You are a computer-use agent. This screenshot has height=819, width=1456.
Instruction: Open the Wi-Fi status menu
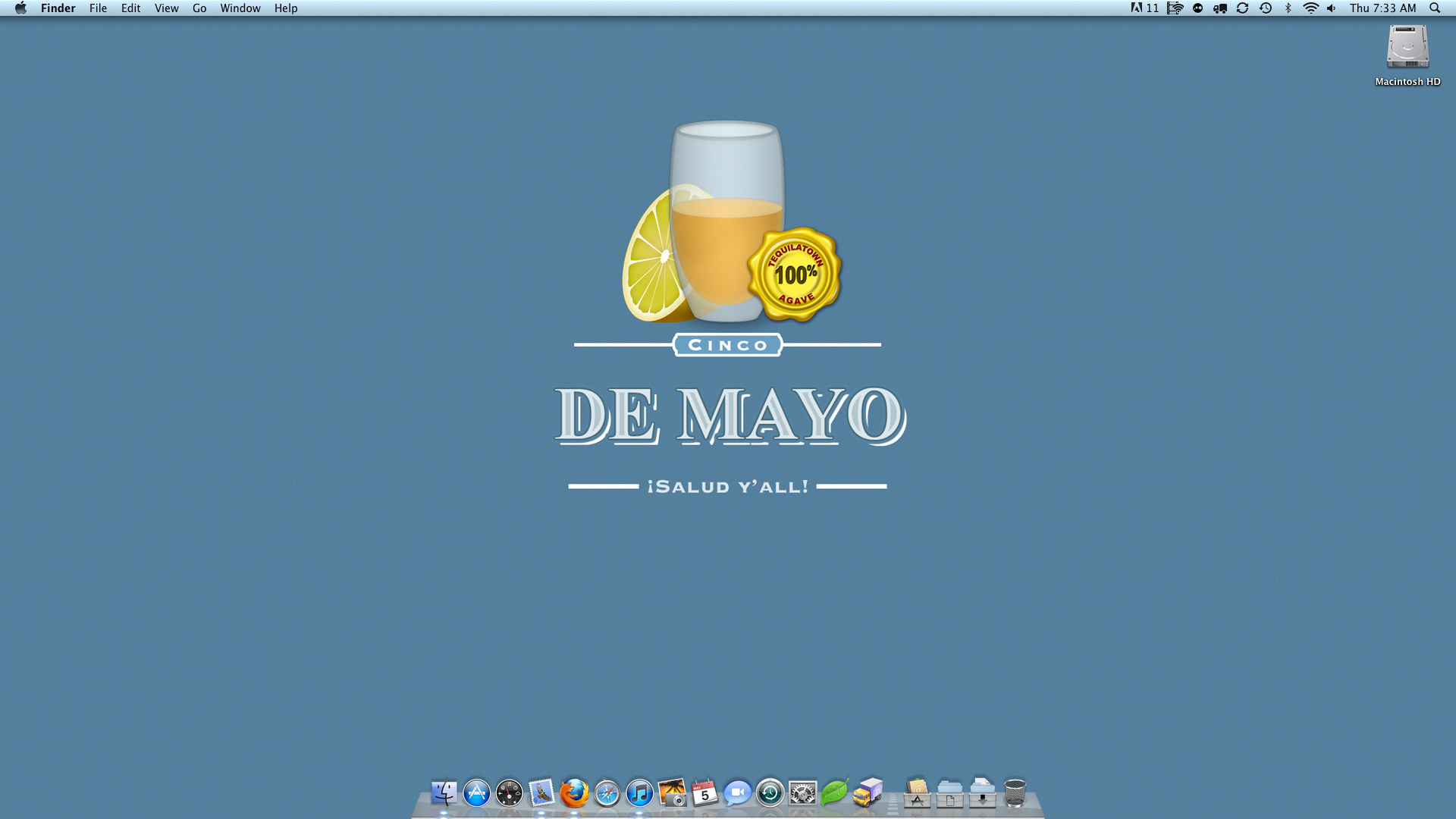point(1310,8)
